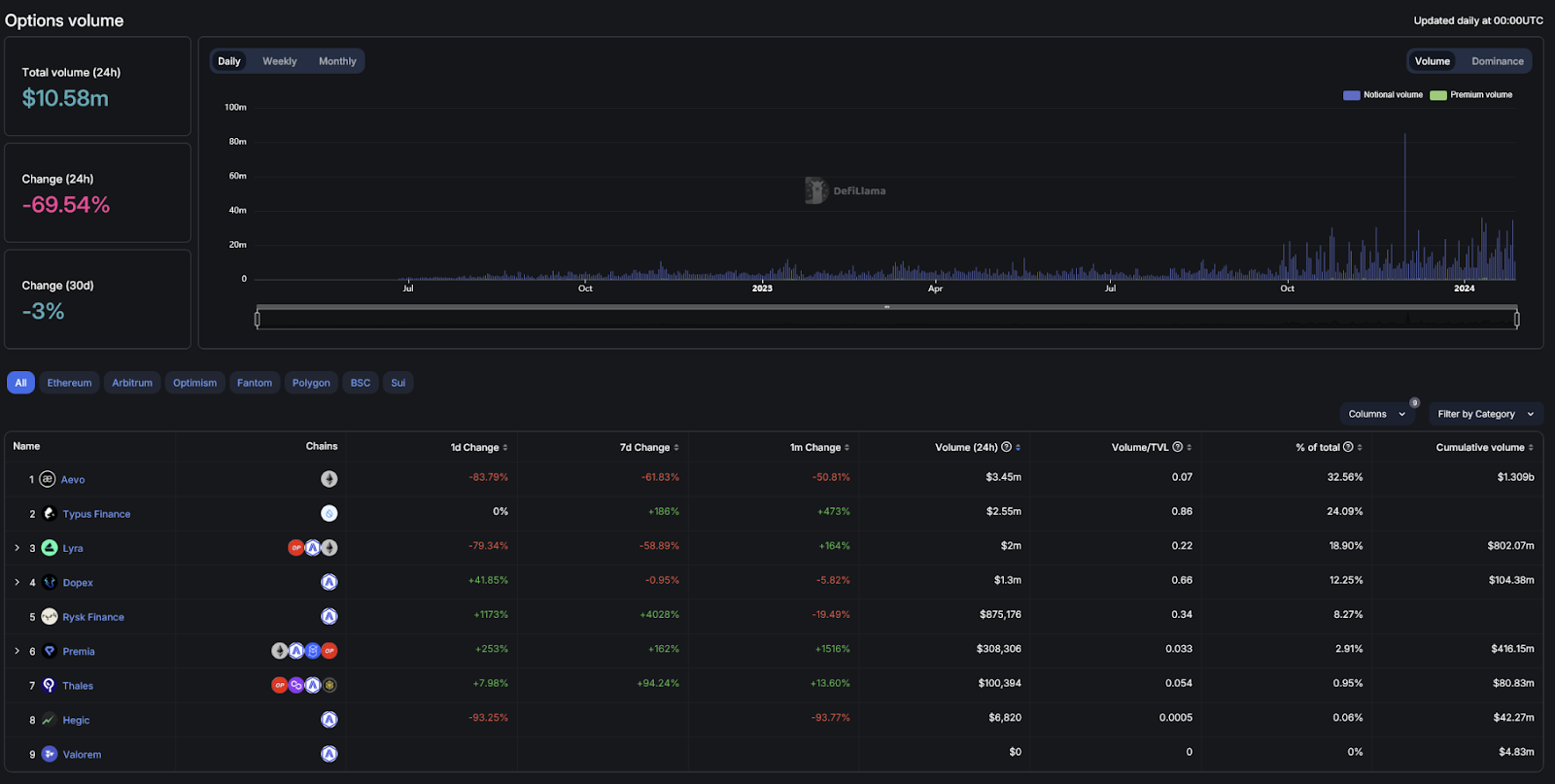The width and height of the screenshot is (1555, 784).
Task: Filter by Ethereum chain
Action: [x=70, y=383]
